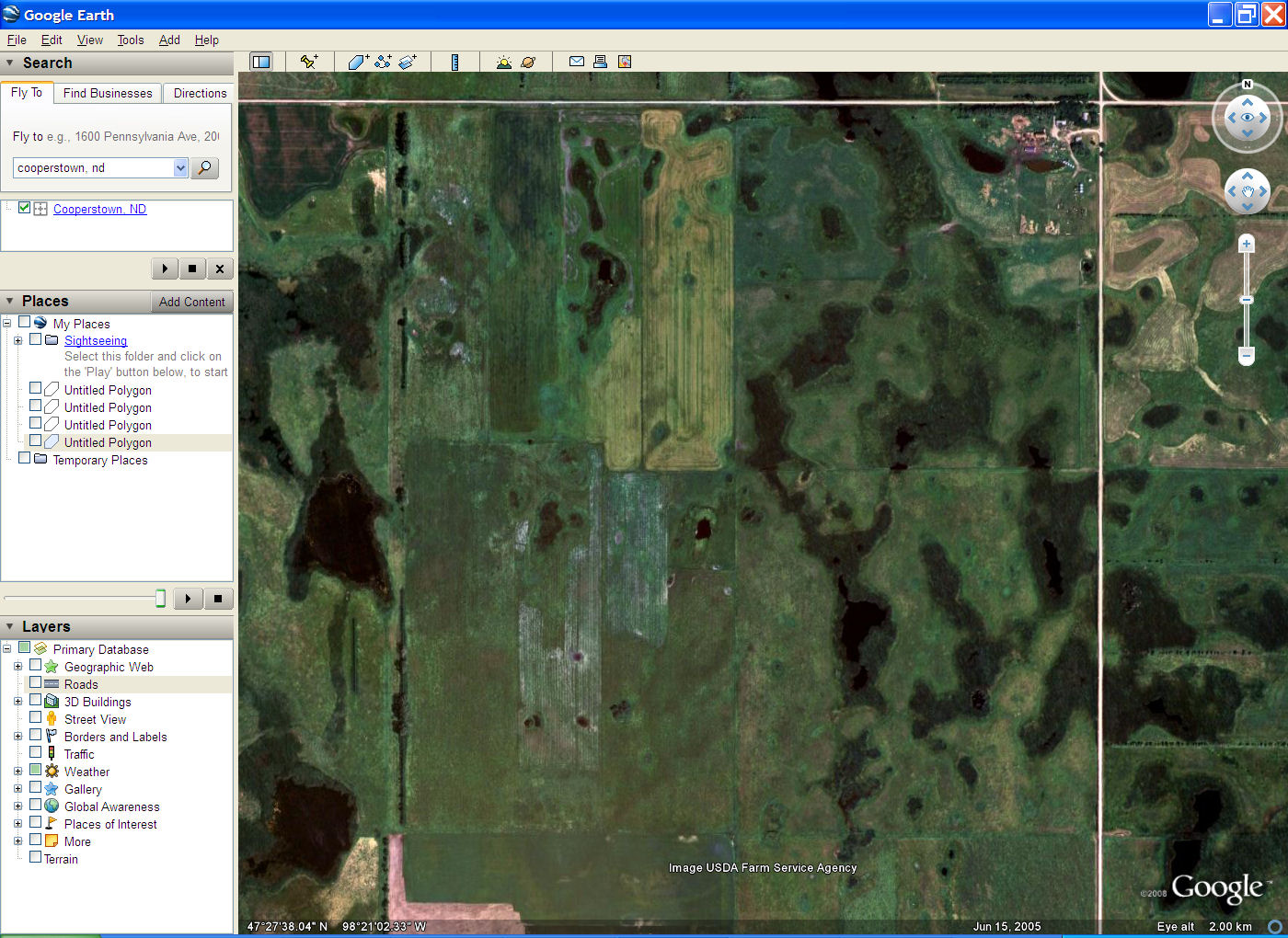1288x938 pixels.
Task: Expand the Weather layer group
Action: click(x=17, y=771)
